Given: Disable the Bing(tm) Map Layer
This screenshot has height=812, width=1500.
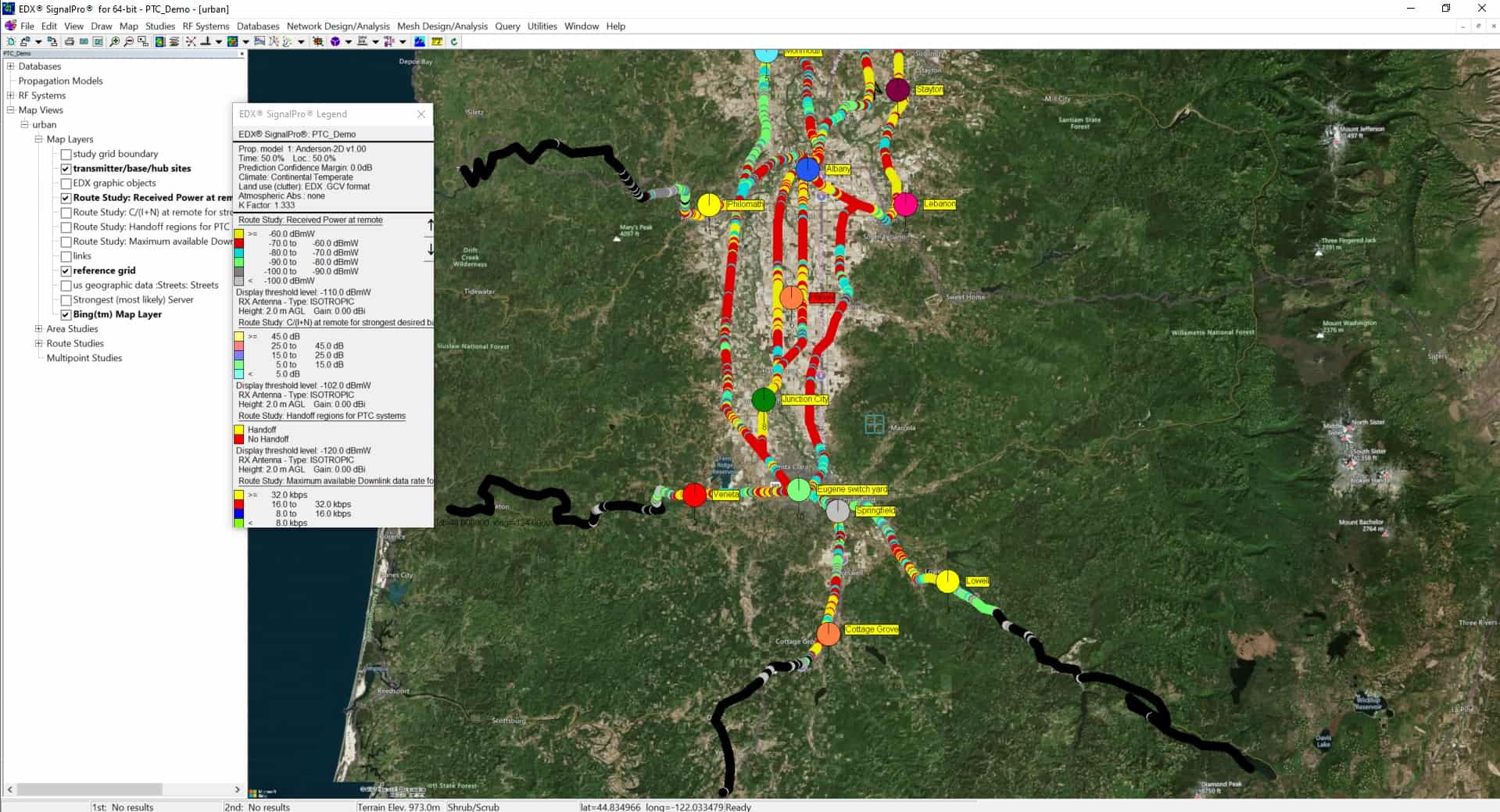Looking at the screenshot, I should point(66,314).
